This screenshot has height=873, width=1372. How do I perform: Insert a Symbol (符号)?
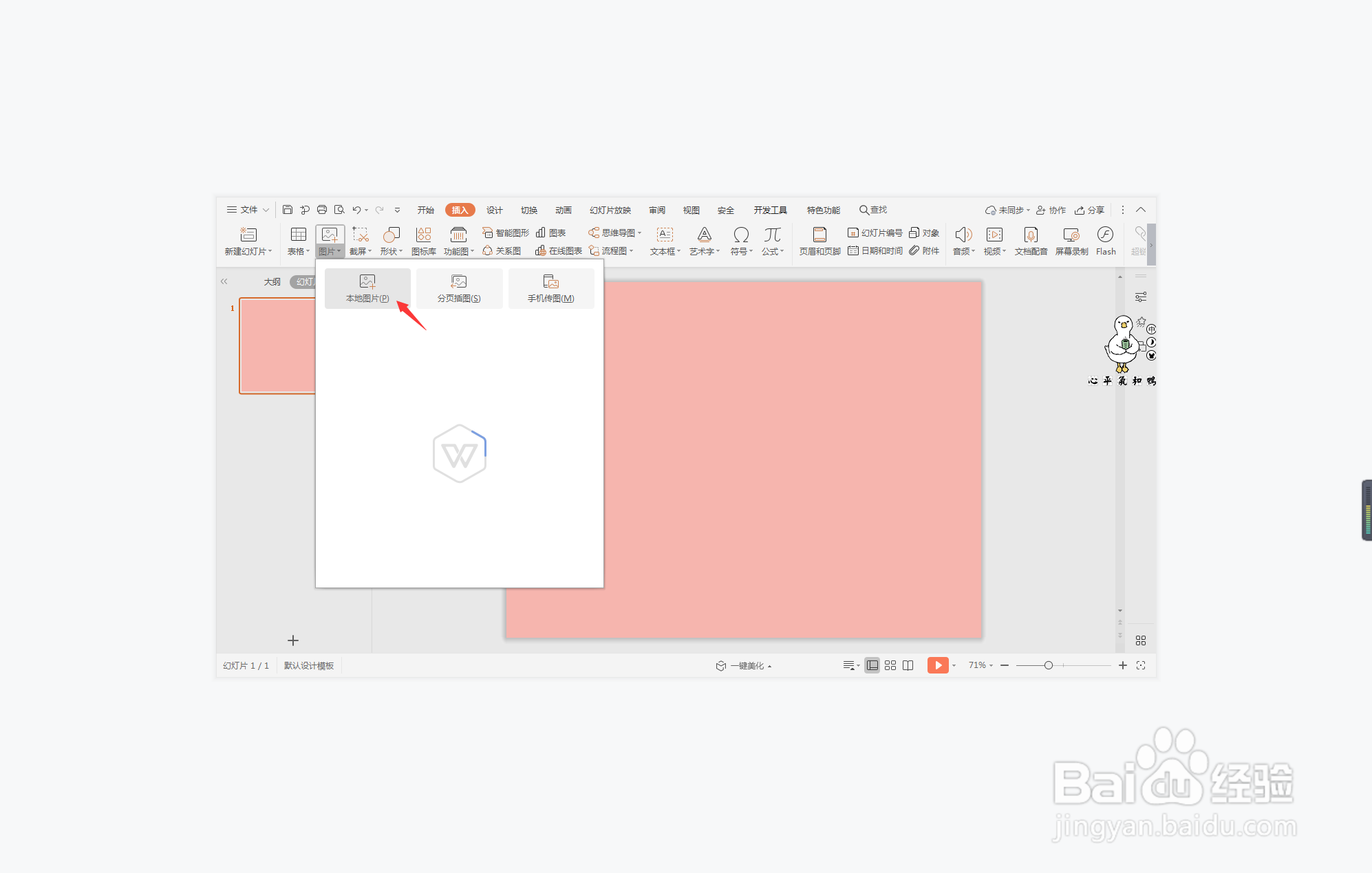point(741,241)
